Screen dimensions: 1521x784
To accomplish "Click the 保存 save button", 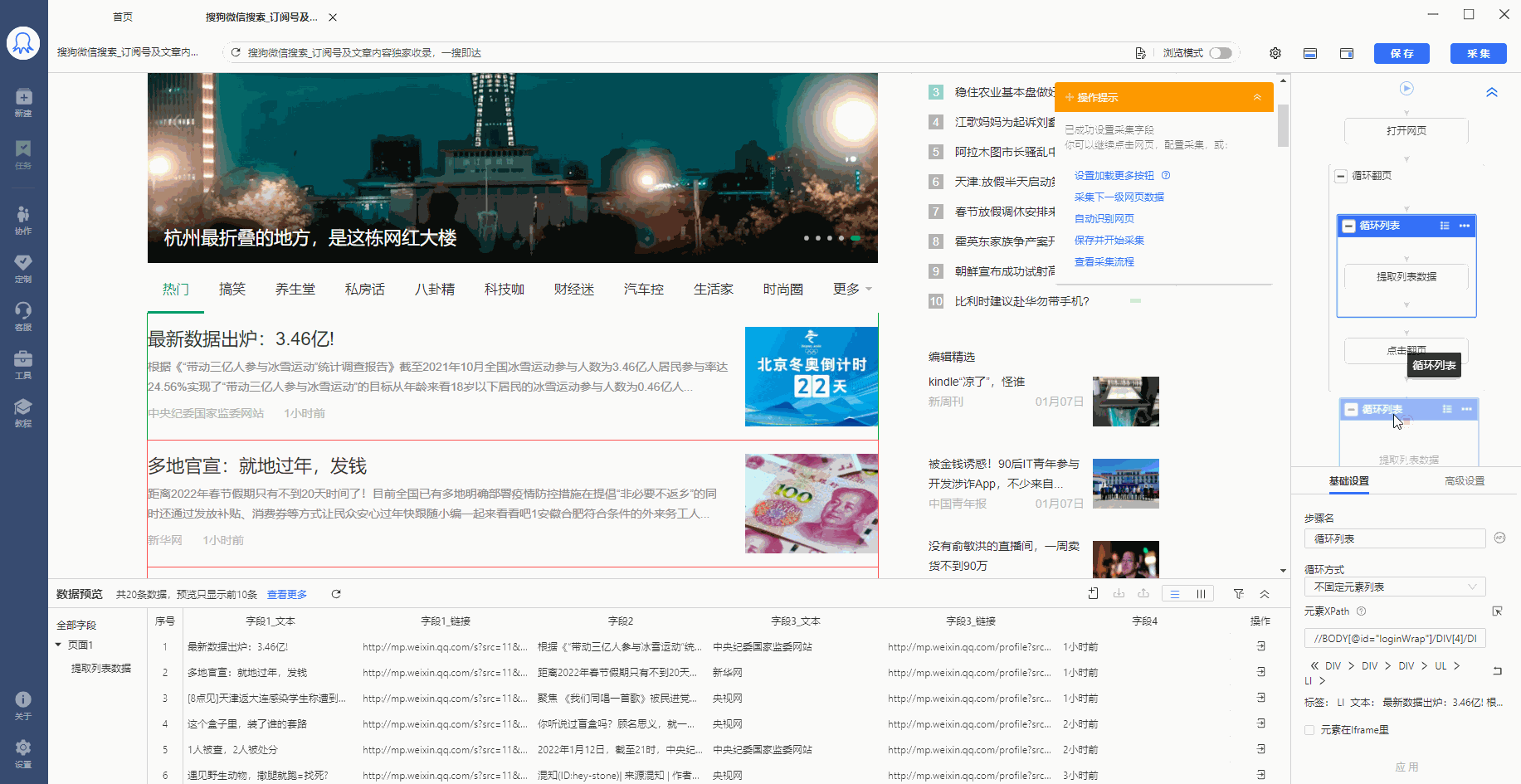I will coord(1402,53).
